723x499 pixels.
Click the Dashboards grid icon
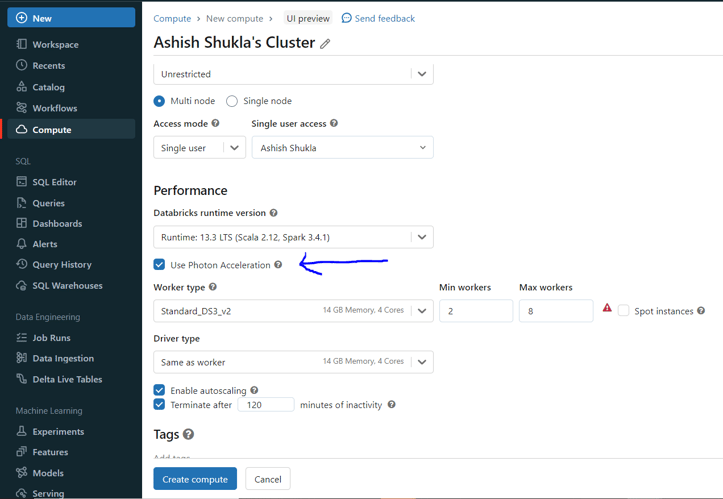[21, 223]
